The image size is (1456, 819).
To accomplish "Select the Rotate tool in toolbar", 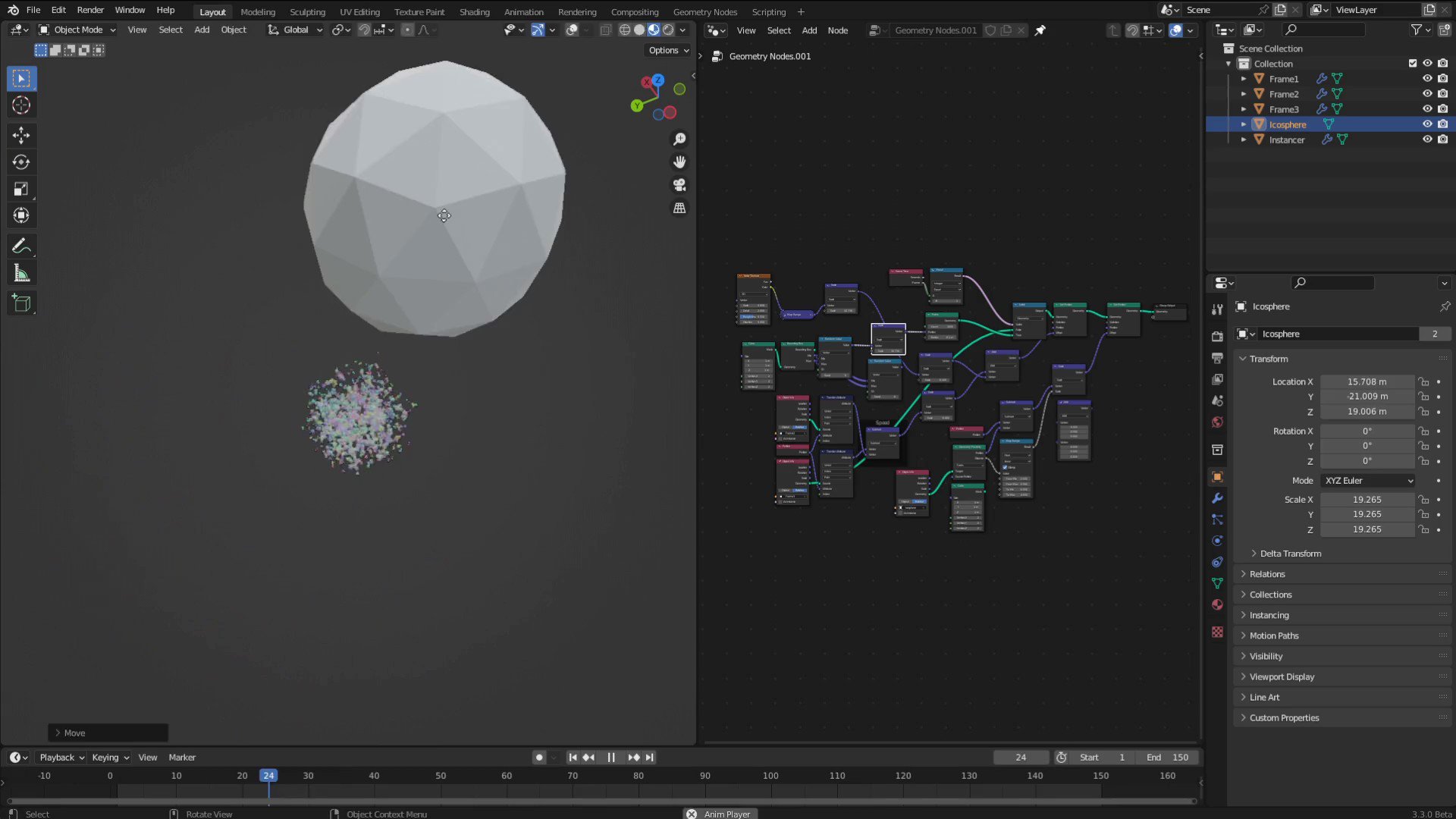I will tap(21, 162).
